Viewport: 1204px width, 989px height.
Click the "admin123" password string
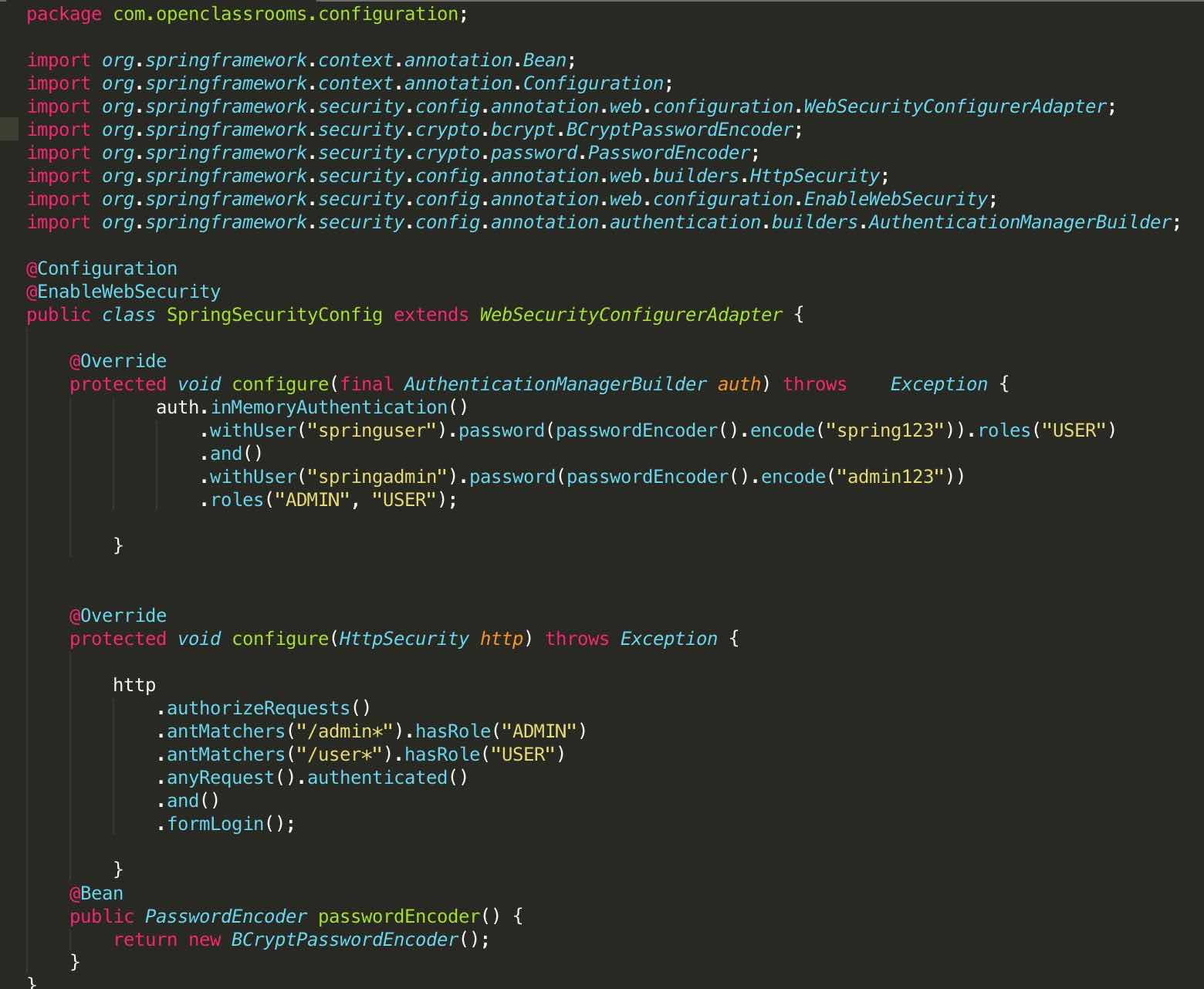click(x=895, y=477)
